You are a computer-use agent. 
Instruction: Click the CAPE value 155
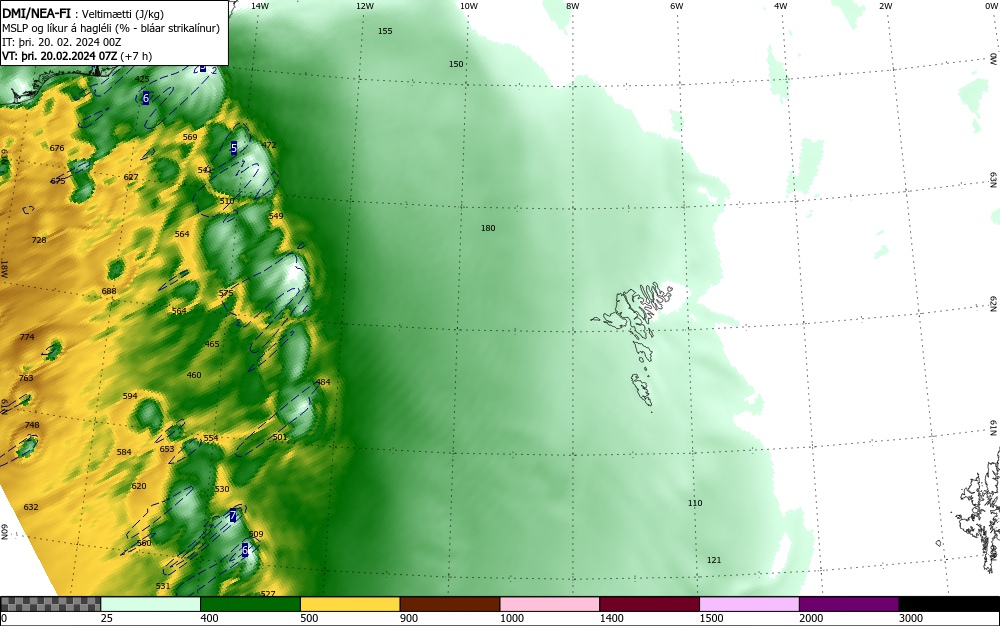[385, 31]
